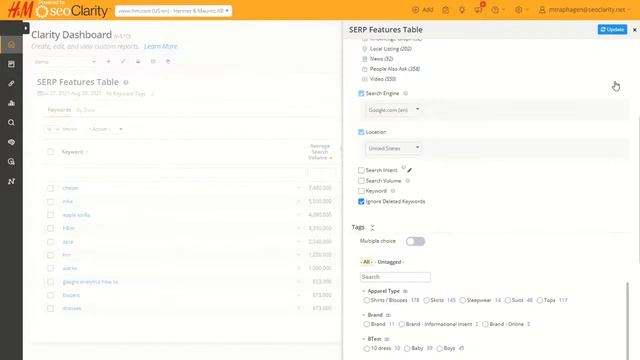The width and height of the screenshot is (640, 360).
Task: Select the Untagged filter
Action: [389, 262]
